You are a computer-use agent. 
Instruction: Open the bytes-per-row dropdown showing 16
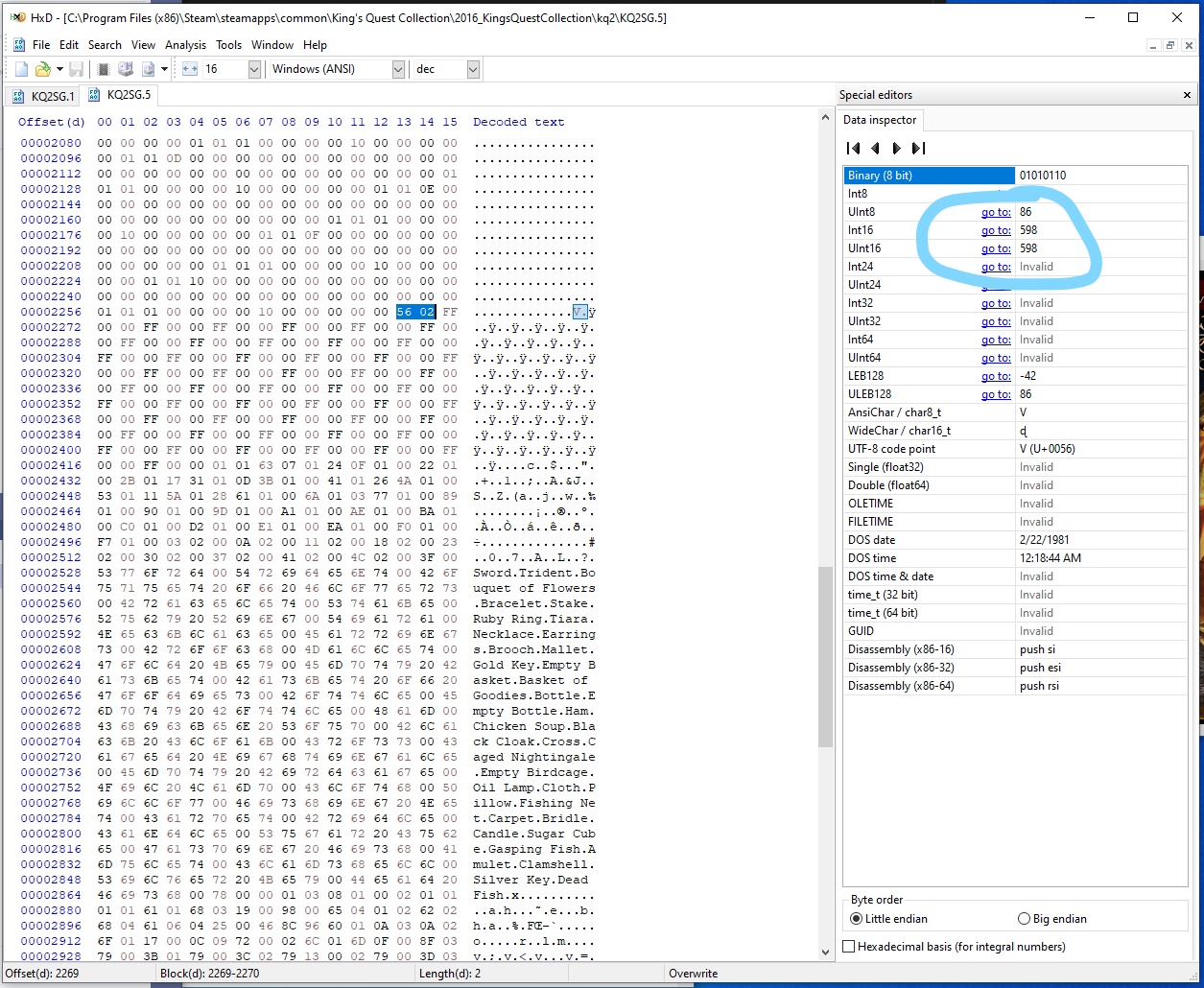253,68
